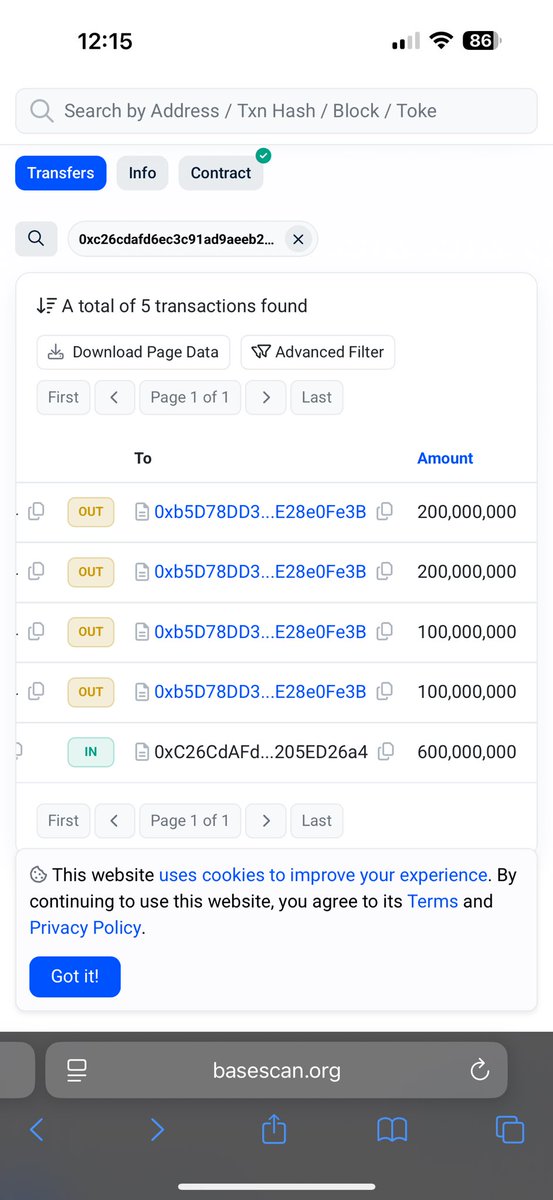Click bottom Last page button
This screenshot has width=553, height=1200.
pos(316,820)
